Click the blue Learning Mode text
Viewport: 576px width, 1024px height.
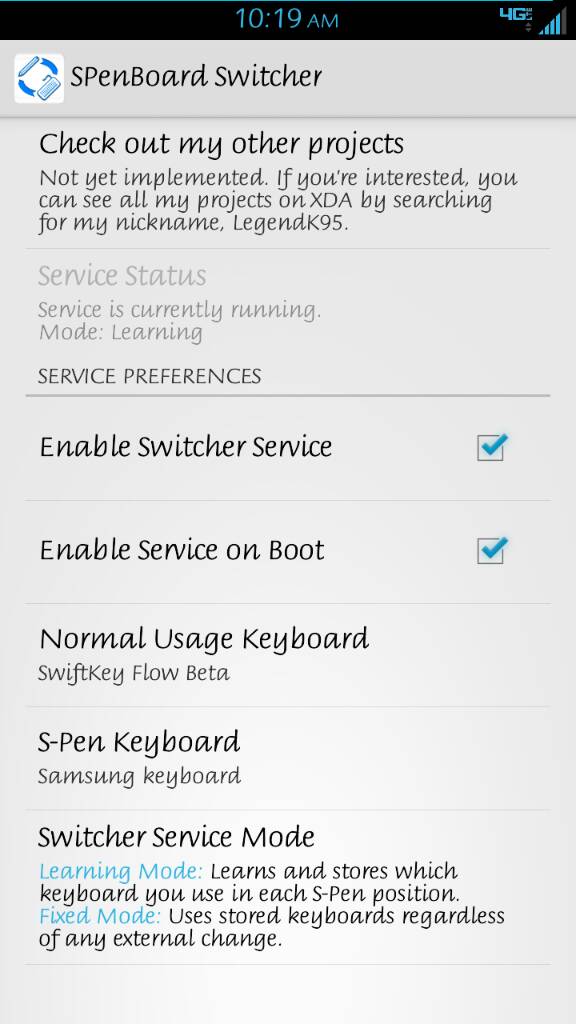click(x=121, y=871)
